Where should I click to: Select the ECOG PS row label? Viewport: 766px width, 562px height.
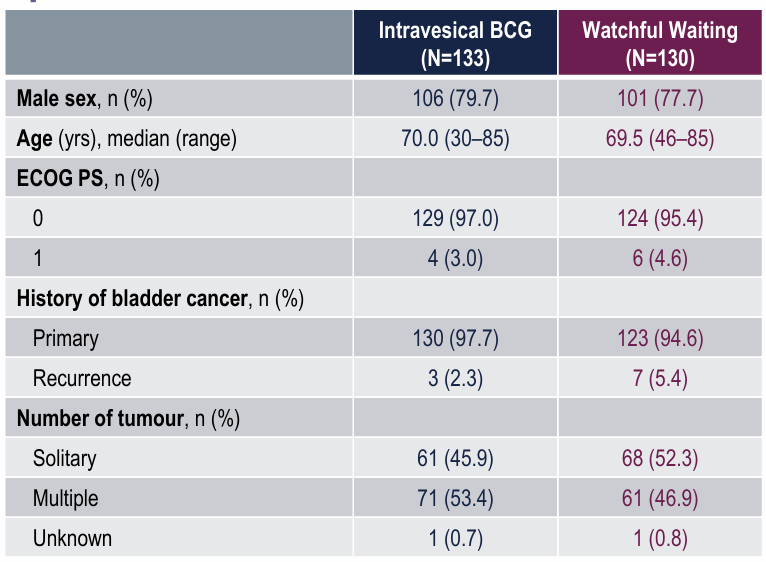point(88,179)
